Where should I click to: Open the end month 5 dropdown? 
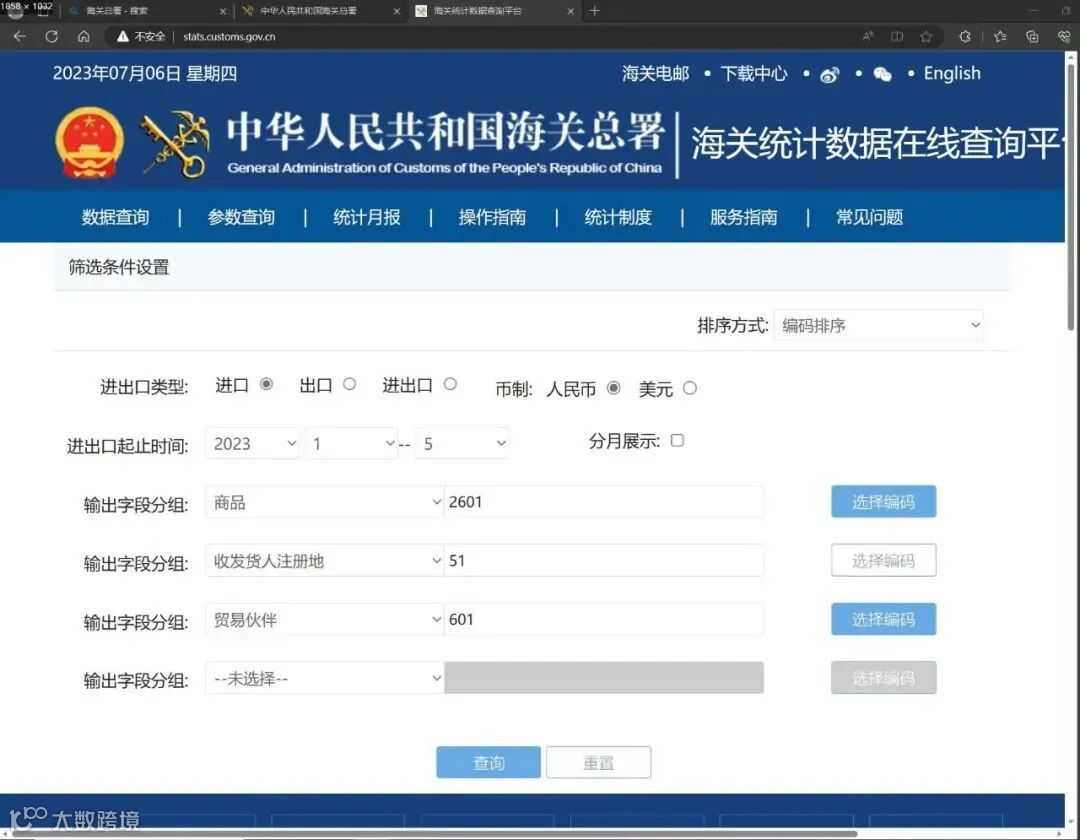[462, 443]
